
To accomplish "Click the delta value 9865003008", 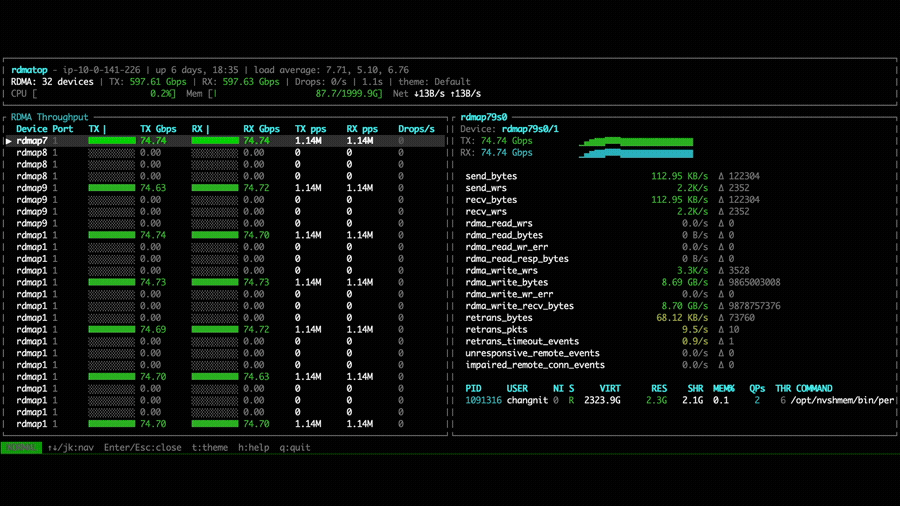I will click(x=754, y=282).
